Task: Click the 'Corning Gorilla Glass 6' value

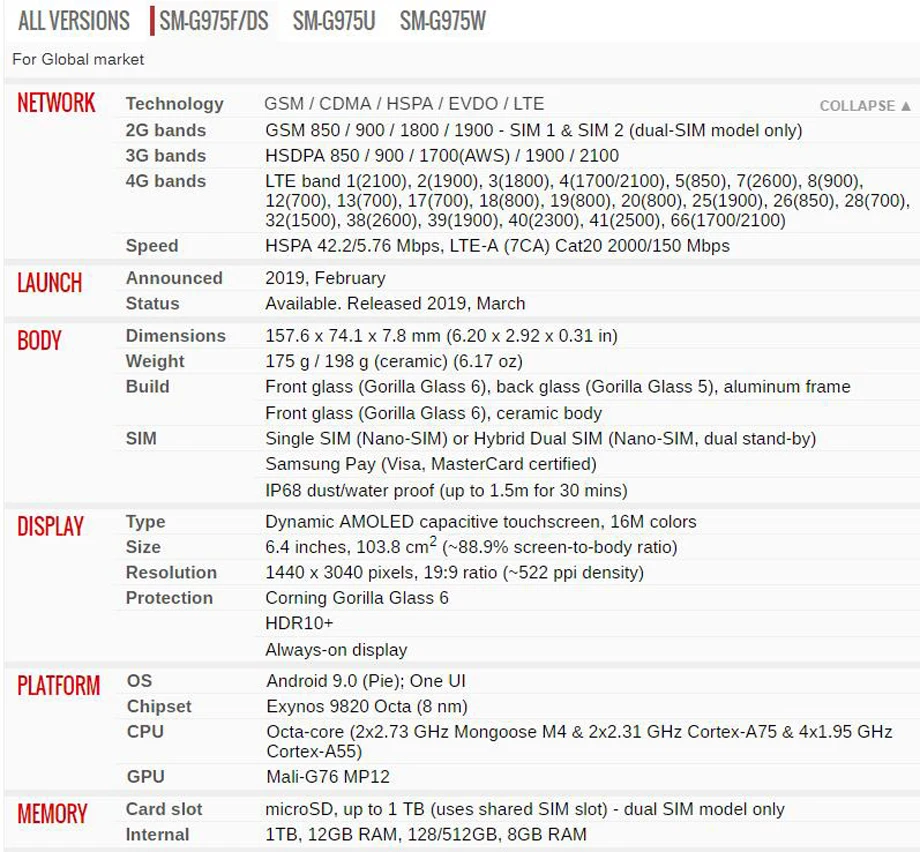Action: click(357, 598)
